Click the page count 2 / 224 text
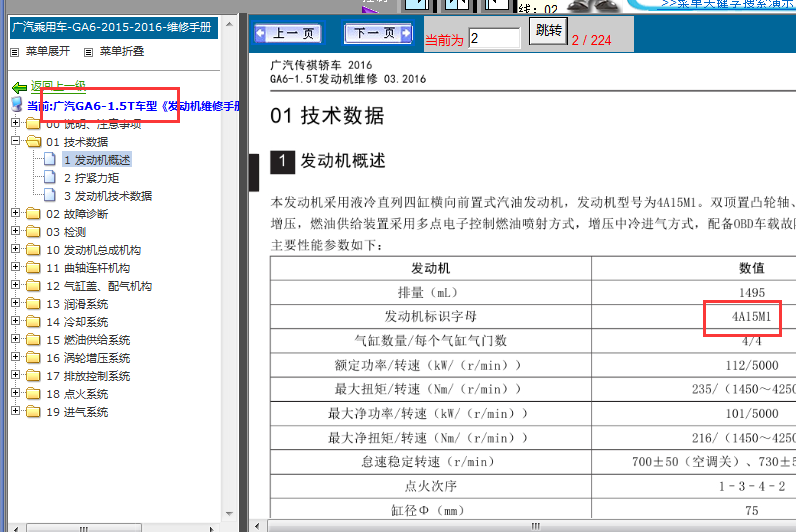Image resolution: width=796 pixels, height=532 pixels. click(591, 40)
